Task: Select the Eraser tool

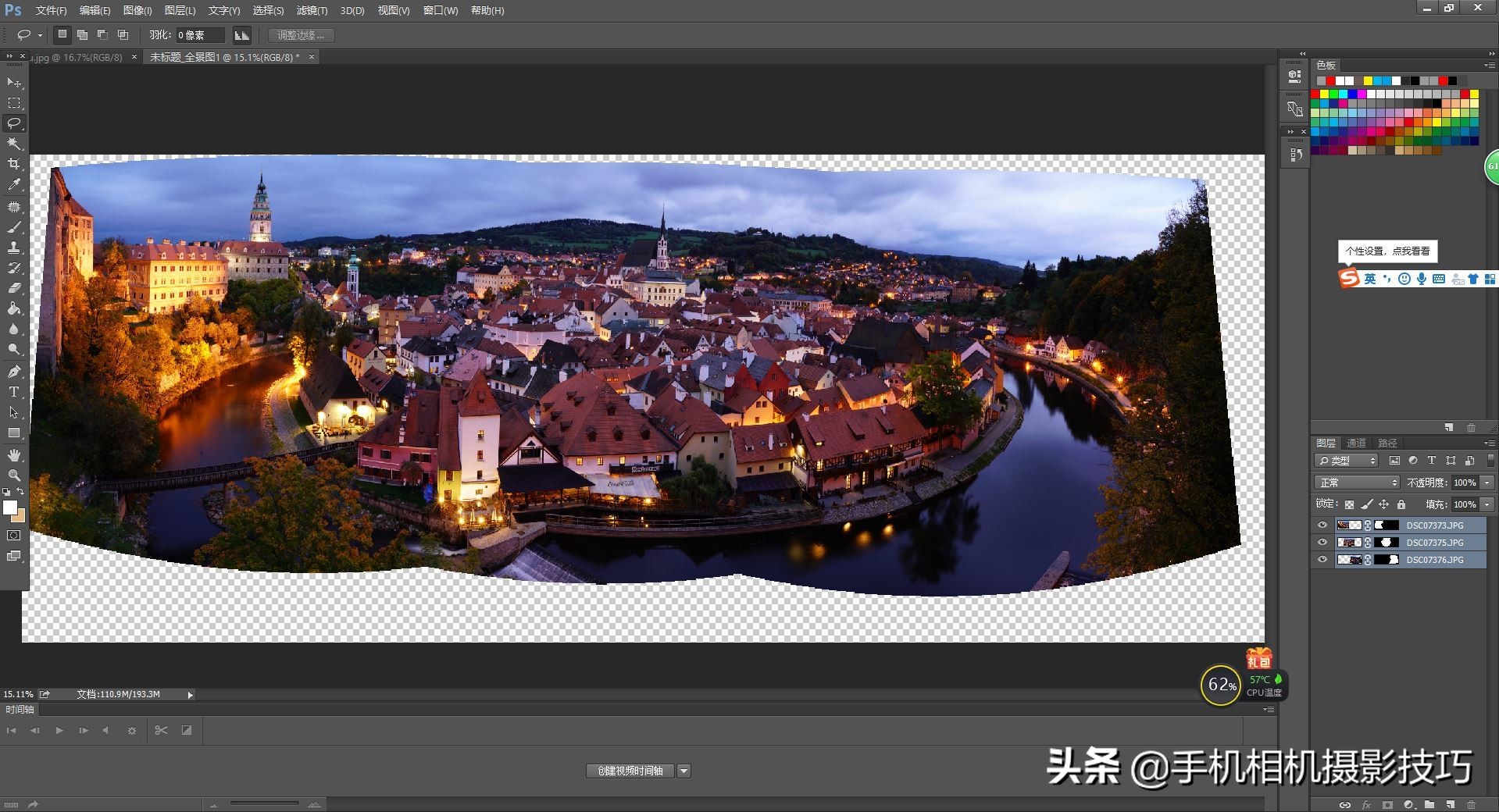Action: pyautogui.click(x=14, y=288)
